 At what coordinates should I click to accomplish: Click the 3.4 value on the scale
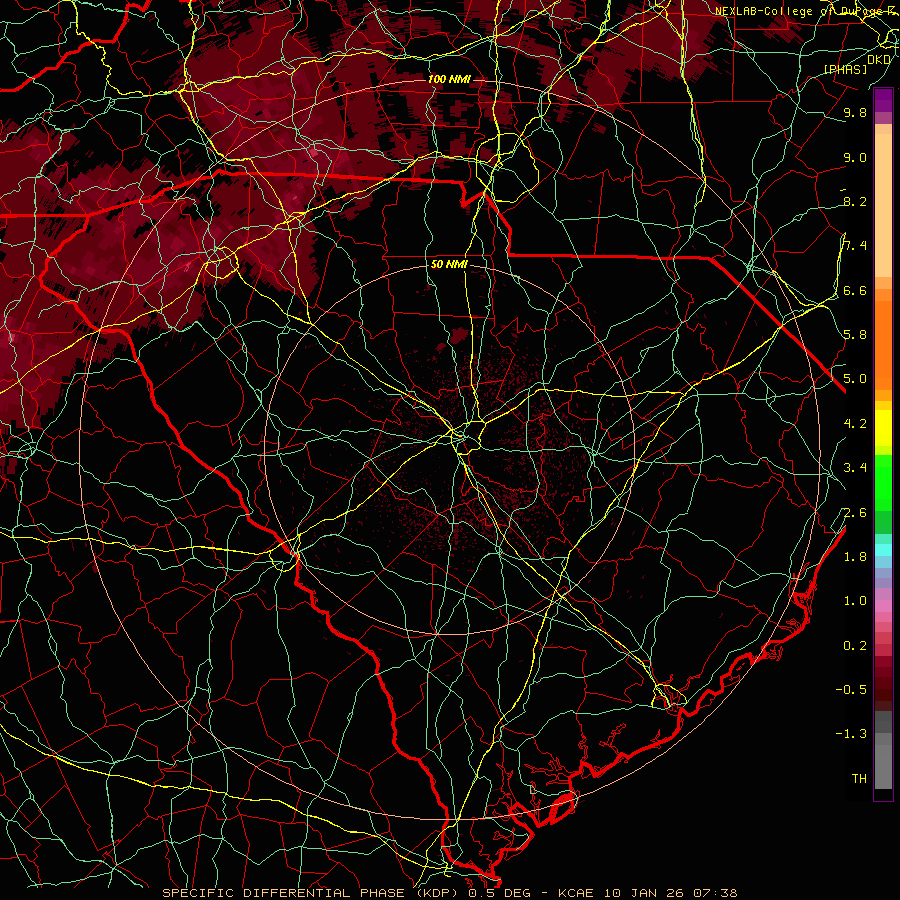(x=855, y=468)
